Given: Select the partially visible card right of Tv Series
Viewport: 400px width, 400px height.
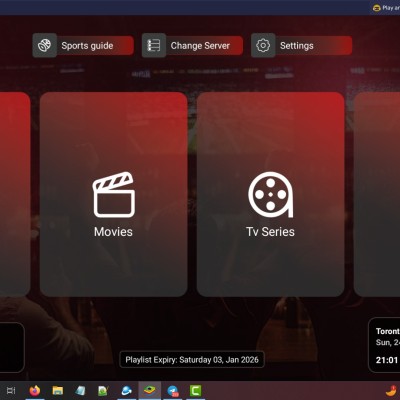Looking at the screenshot, I should (x=377, y=194).
